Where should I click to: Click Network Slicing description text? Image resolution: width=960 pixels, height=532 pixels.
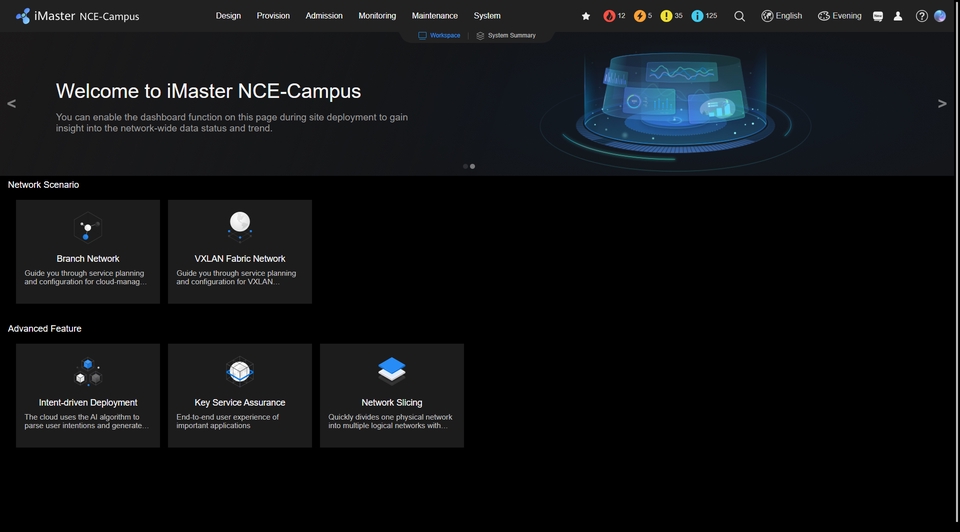pos(390,421)
